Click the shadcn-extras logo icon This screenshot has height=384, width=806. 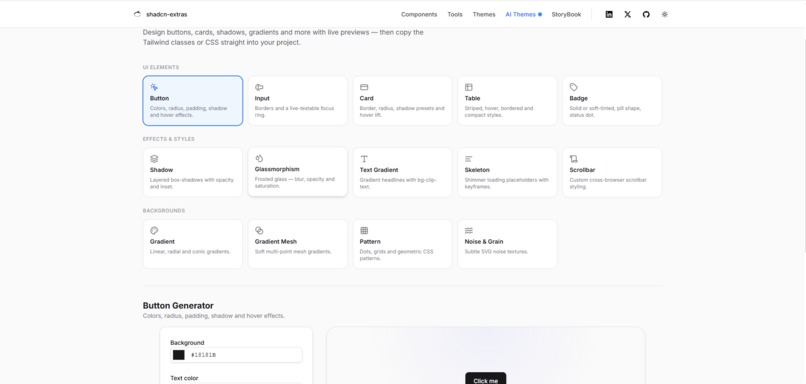click(x=137, y=14)
